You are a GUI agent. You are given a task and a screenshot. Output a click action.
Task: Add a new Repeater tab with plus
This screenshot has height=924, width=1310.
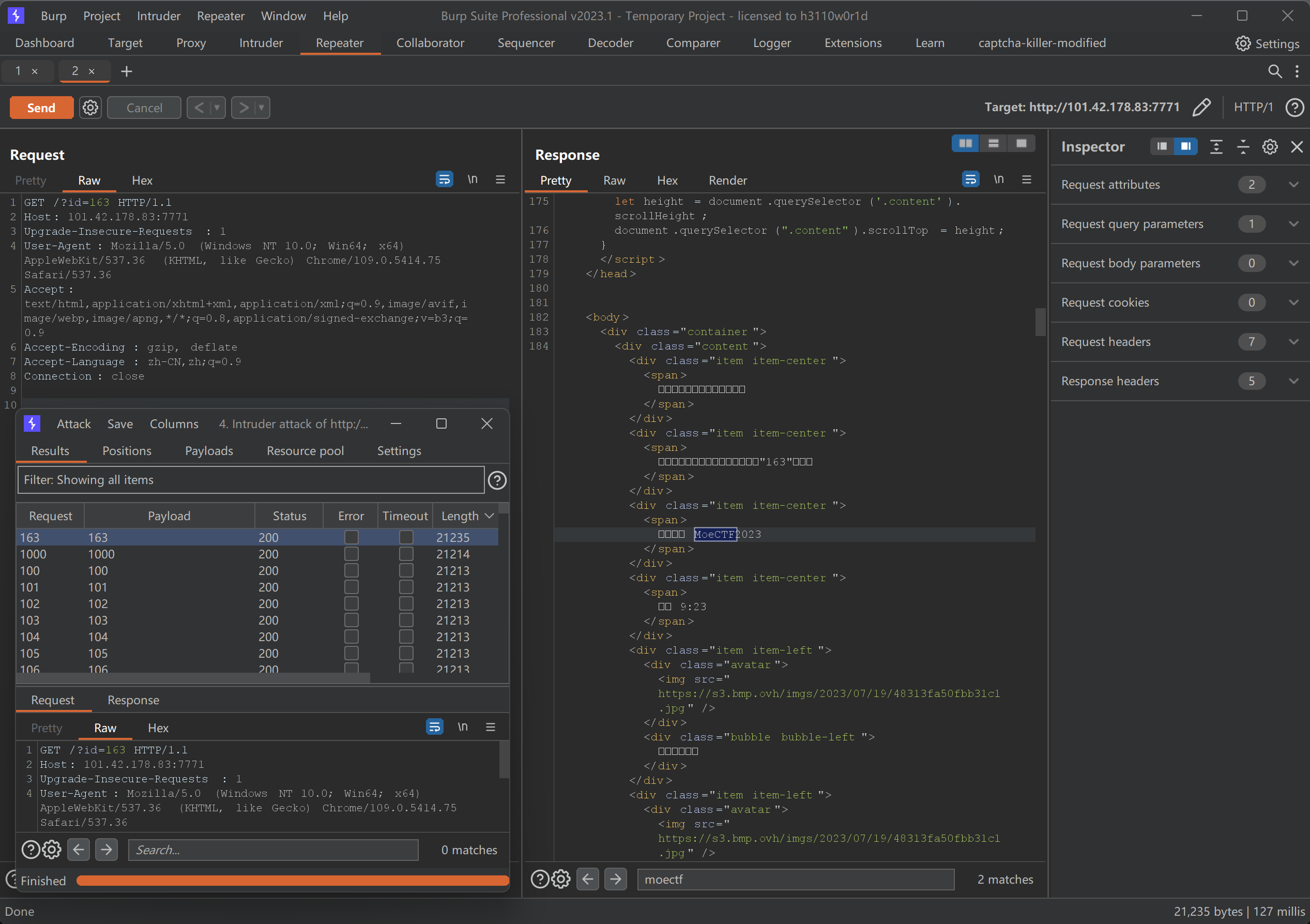click(126, 71)
